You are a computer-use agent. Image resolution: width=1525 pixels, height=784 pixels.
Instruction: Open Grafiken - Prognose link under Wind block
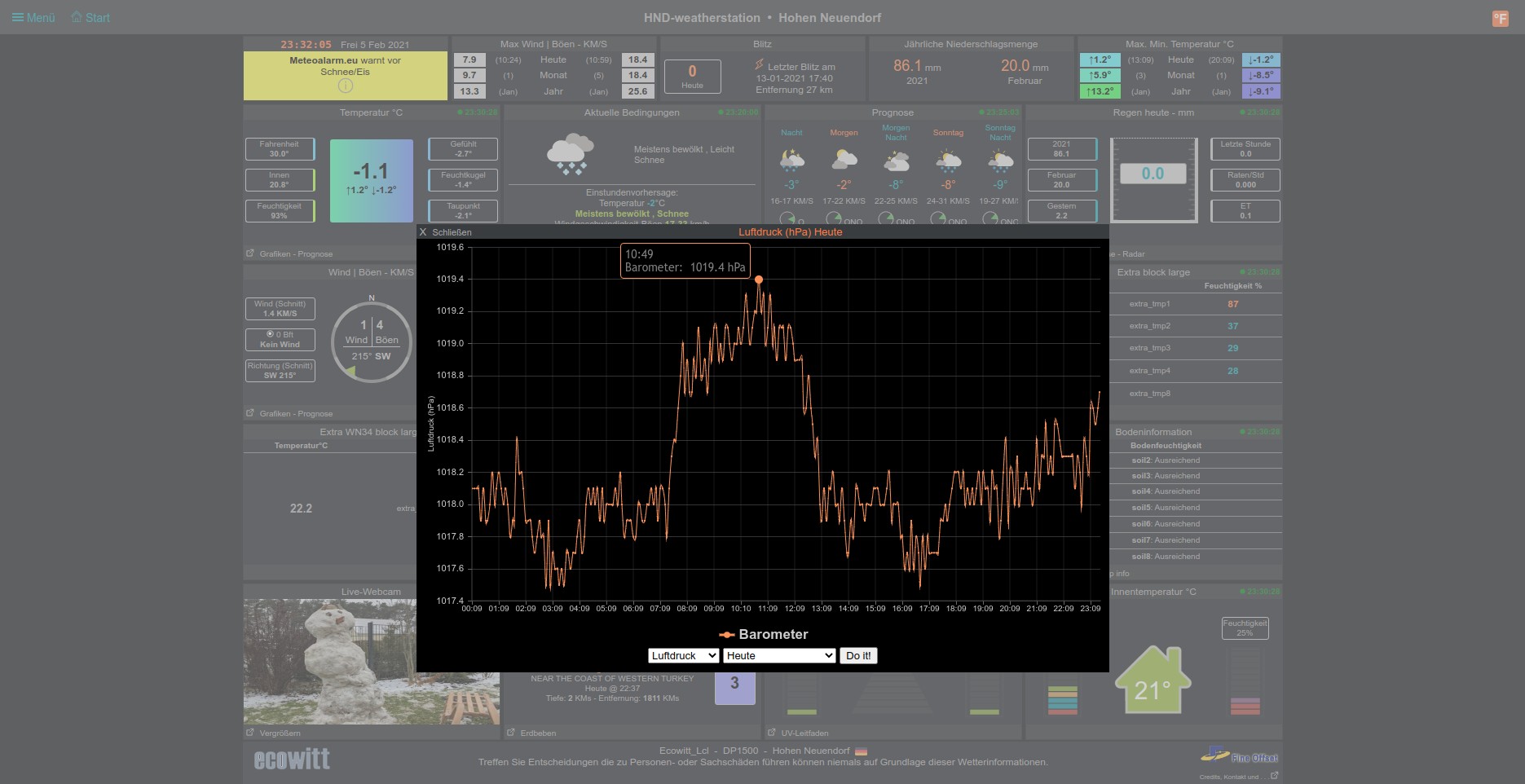pos(290,413)
